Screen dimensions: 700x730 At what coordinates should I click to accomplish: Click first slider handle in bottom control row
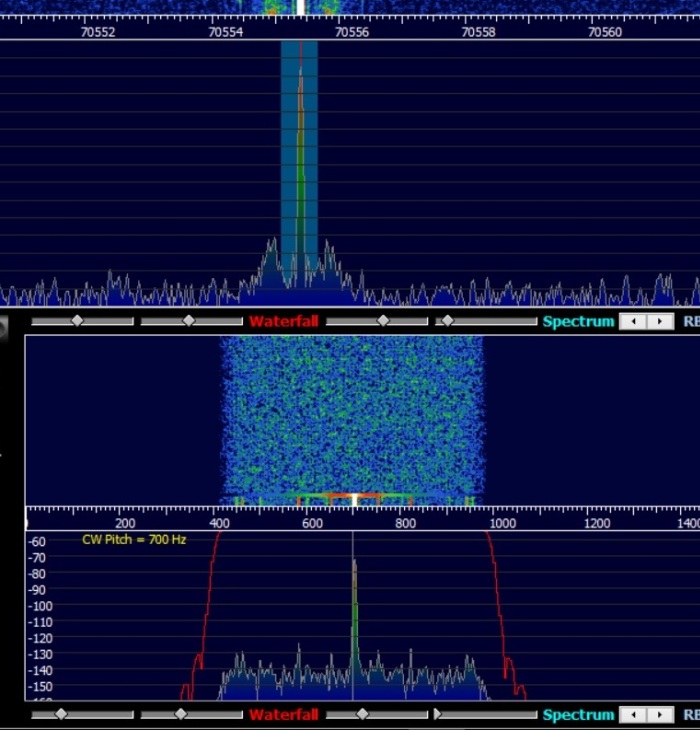click(61, 714)
